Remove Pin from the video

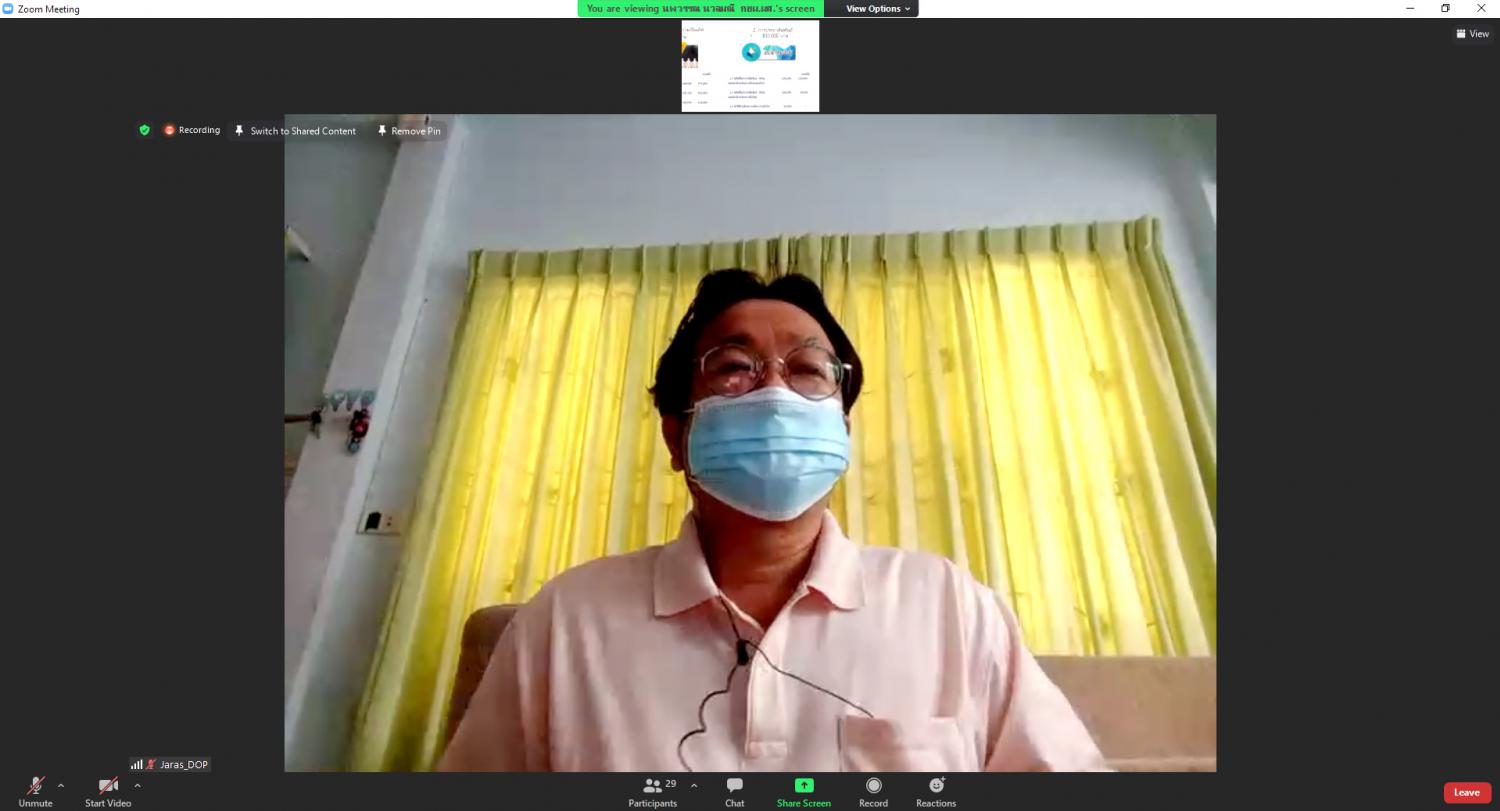(x=409, y=131)
